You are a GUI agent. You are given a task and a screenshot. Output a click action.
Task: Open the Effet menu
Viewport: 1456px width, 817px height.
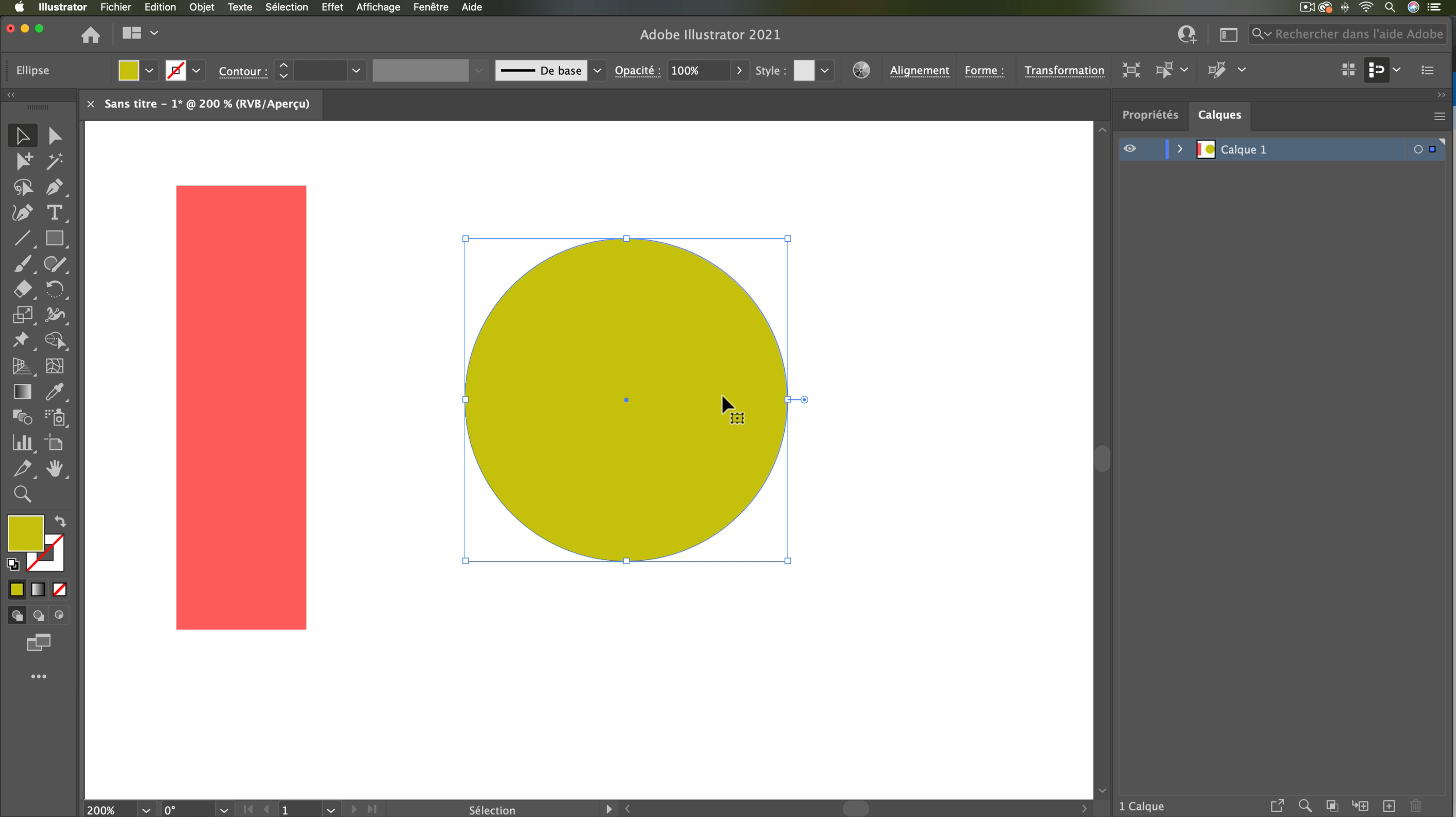tap(332, 7)
